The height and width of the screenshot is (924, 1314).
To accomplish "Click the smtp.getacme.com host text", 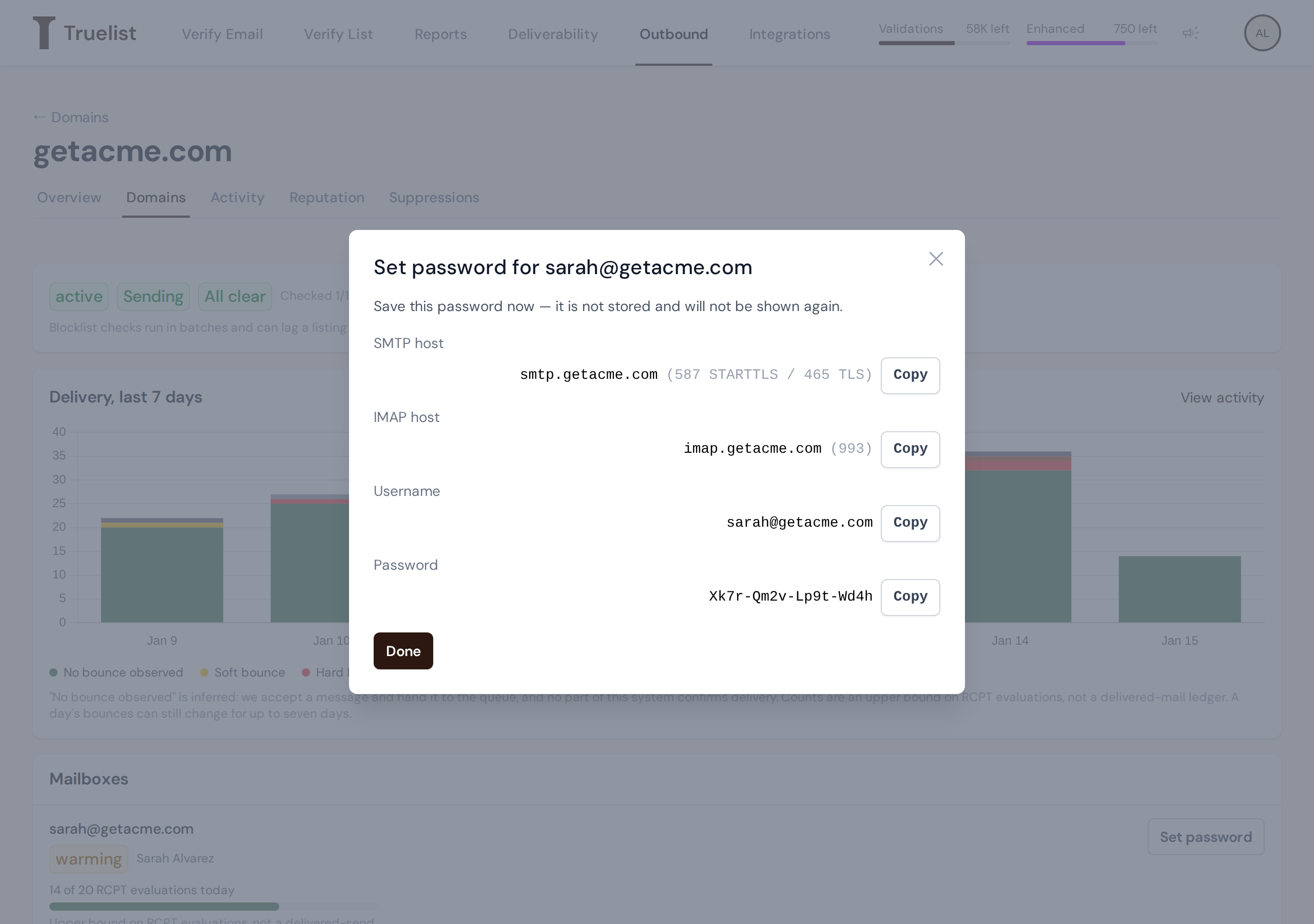I will coord(588,375).
